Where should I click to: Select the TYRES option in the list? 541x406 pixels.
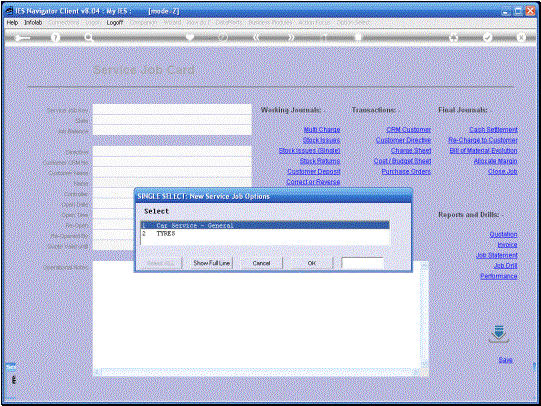pos(265,234)
